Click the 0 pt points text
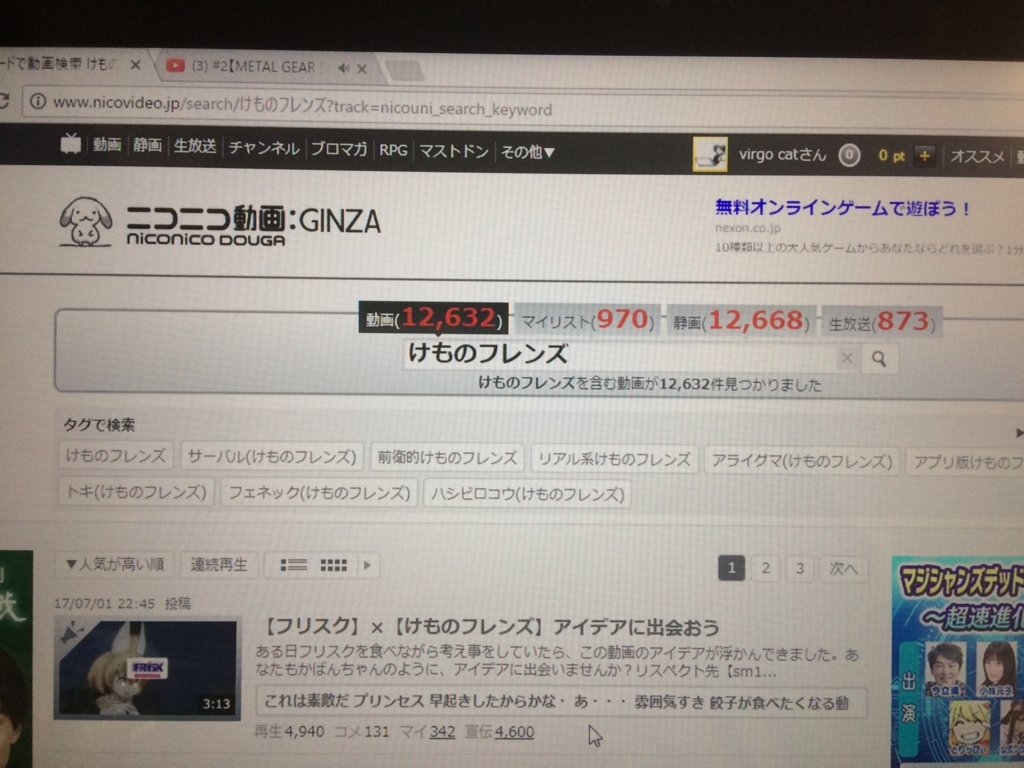Image resolution: width=1024 pixels, height=768 pixels. (x=891, y=156)
